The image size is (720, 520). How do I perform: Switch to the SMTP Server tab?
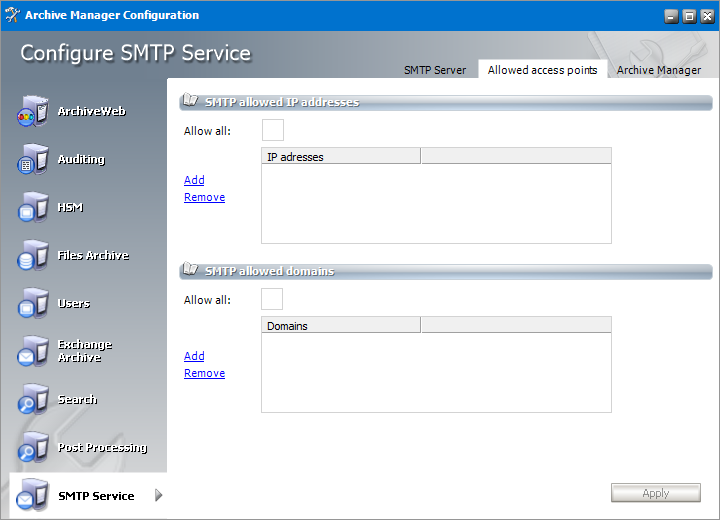tap(435, 70)
